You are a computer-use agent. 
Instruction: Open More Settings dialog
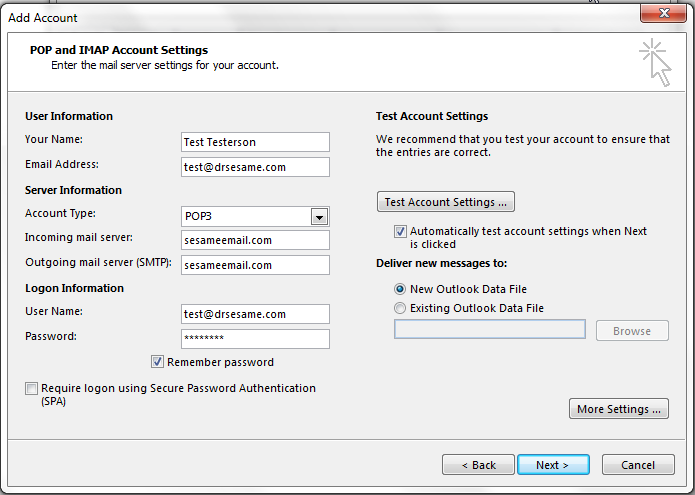(619, 409)
